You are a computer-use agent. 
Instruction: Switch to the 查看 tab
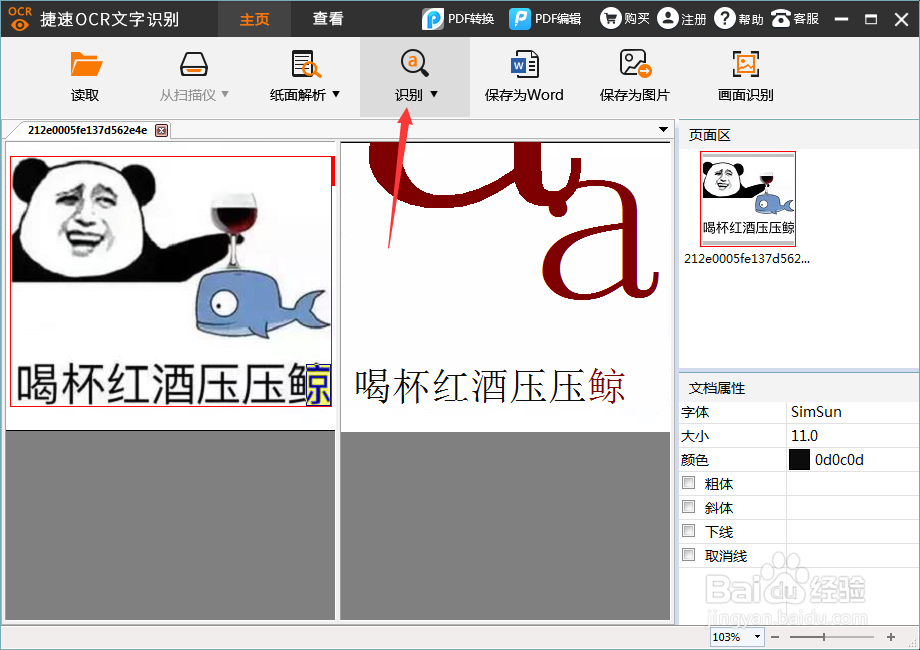coord(327,19)
